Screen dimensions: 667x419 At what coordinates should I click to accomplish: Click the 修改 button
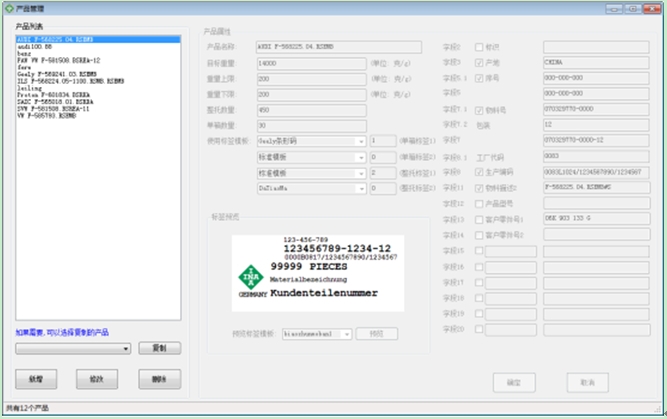(97, 381)
